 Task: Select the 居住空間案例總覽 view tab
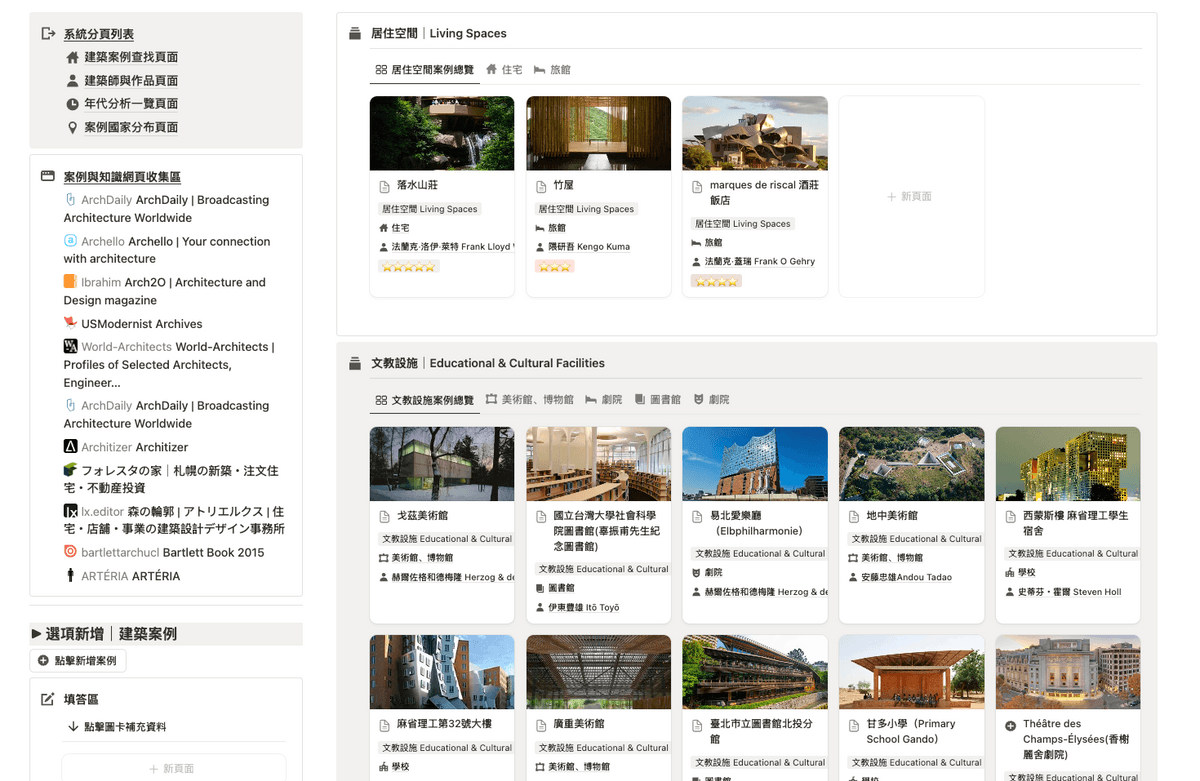point(425,70)
